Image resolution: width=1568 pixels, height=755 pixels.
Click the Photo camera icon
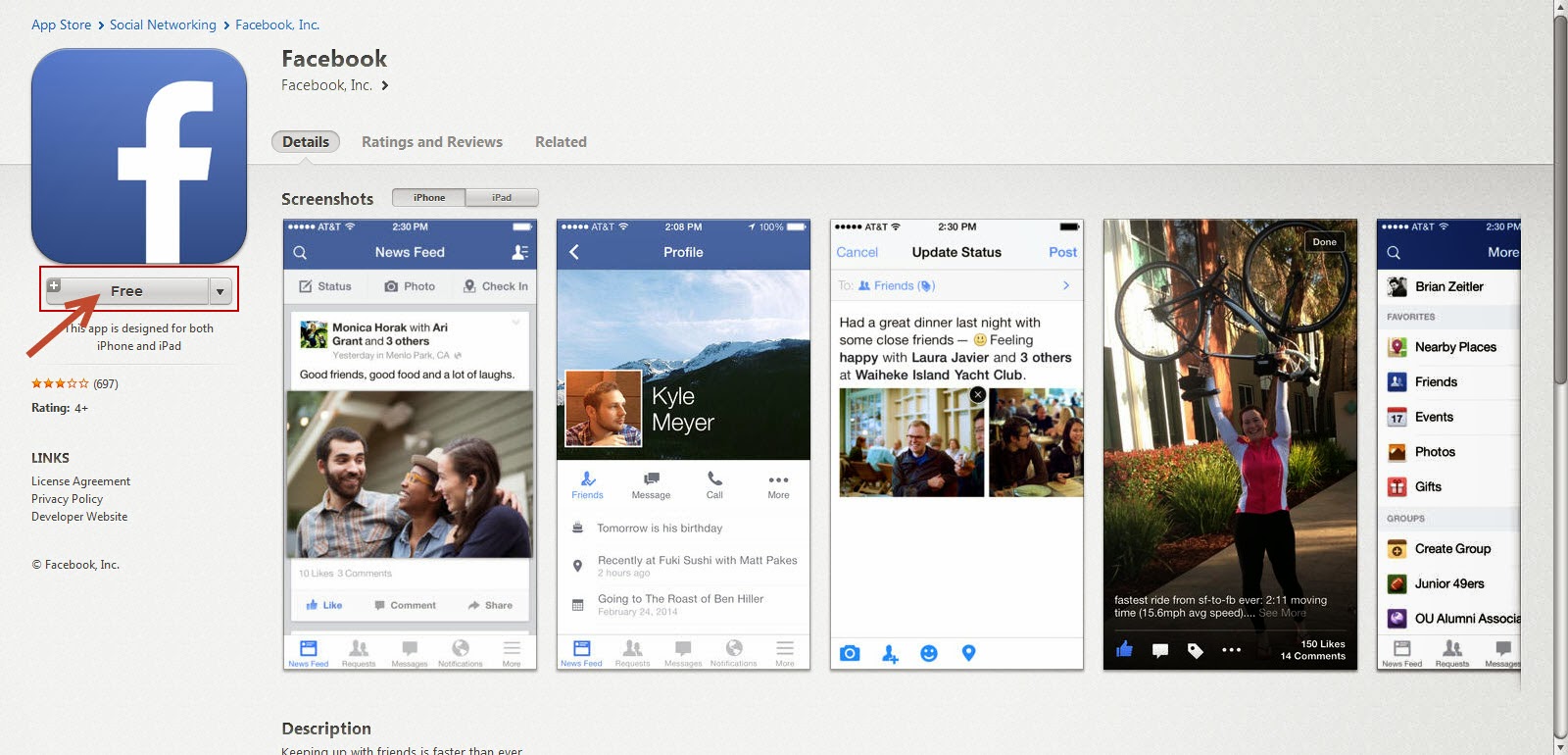pos(391,286)
